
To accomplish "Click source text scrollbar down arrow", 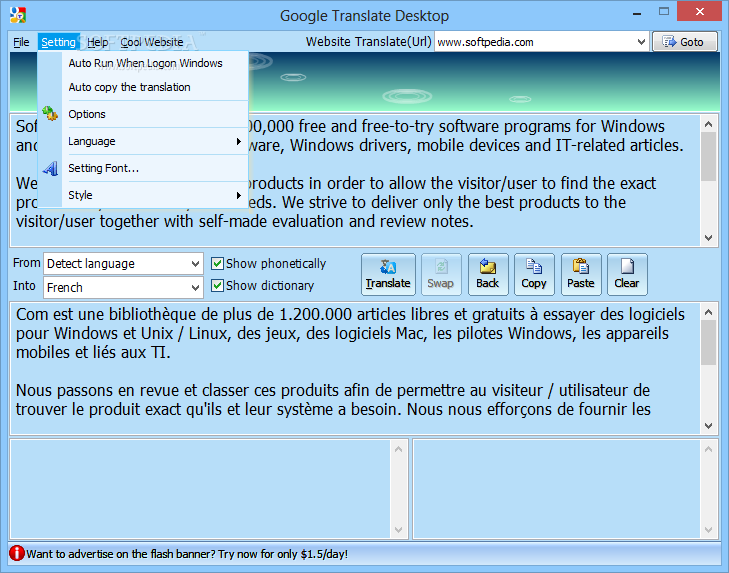I will (709, 238).
